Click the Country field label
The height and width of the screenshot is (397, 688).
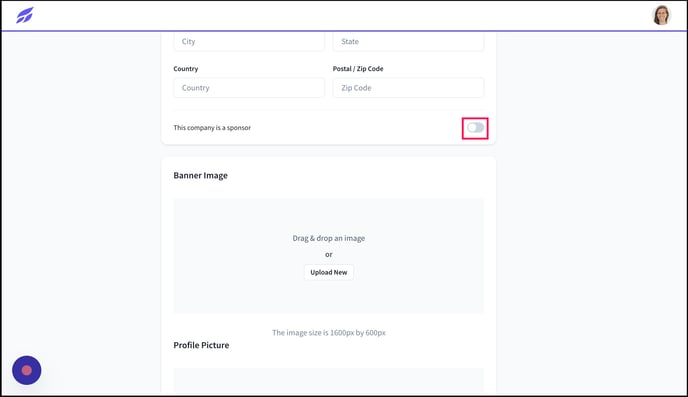point(186,69)
